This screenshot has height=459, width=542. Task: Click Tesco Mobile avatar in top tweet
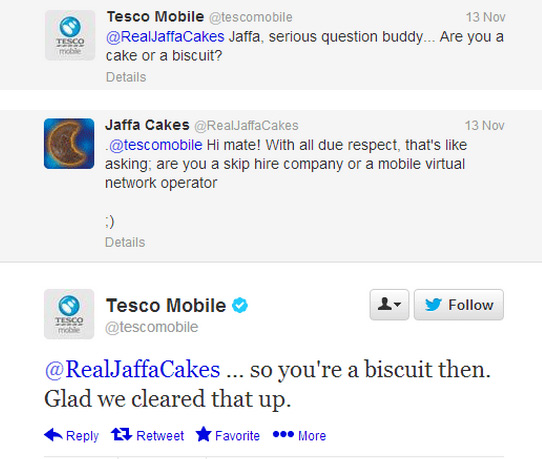[70, 35]
